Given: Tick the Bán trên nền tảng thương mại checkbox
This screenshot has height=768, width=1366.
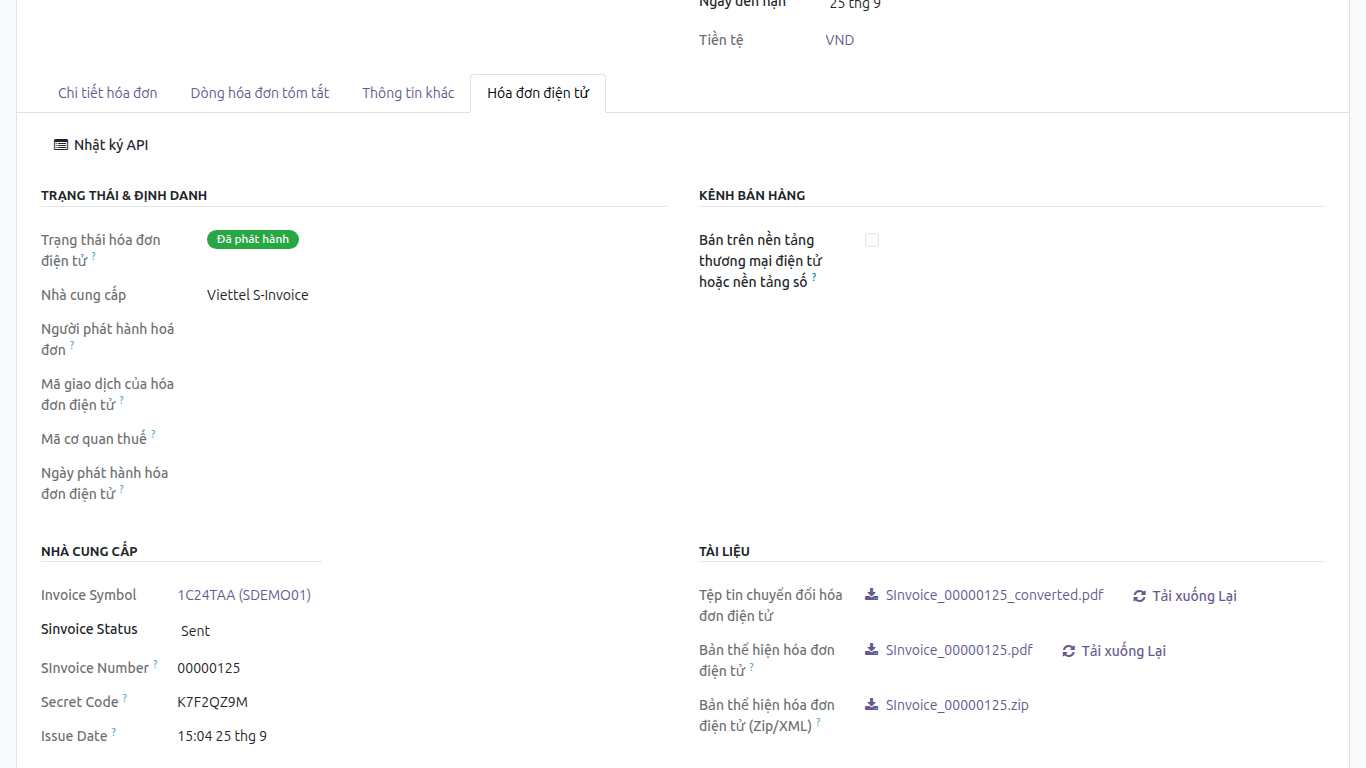Looking at the screenshot, I should pos(872,240).
